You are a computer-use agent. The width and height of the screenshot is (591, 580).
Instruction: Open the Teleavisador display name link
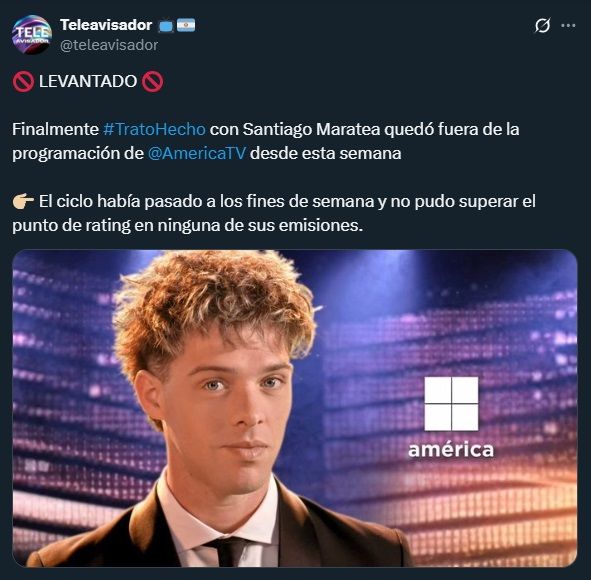[106, 25]
